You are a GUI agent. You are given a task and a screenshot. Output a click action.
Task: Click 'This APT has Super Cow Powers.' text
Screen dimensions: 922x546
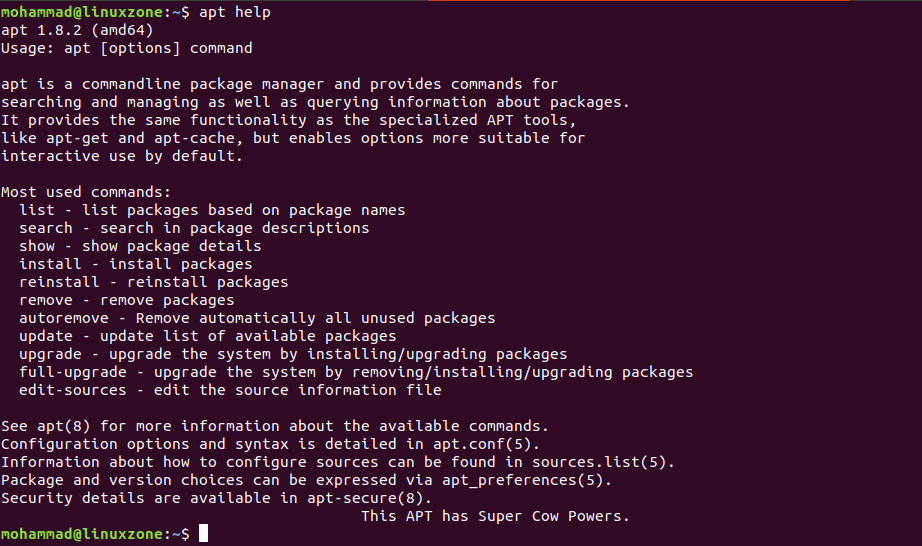click(x=495, y=516)
